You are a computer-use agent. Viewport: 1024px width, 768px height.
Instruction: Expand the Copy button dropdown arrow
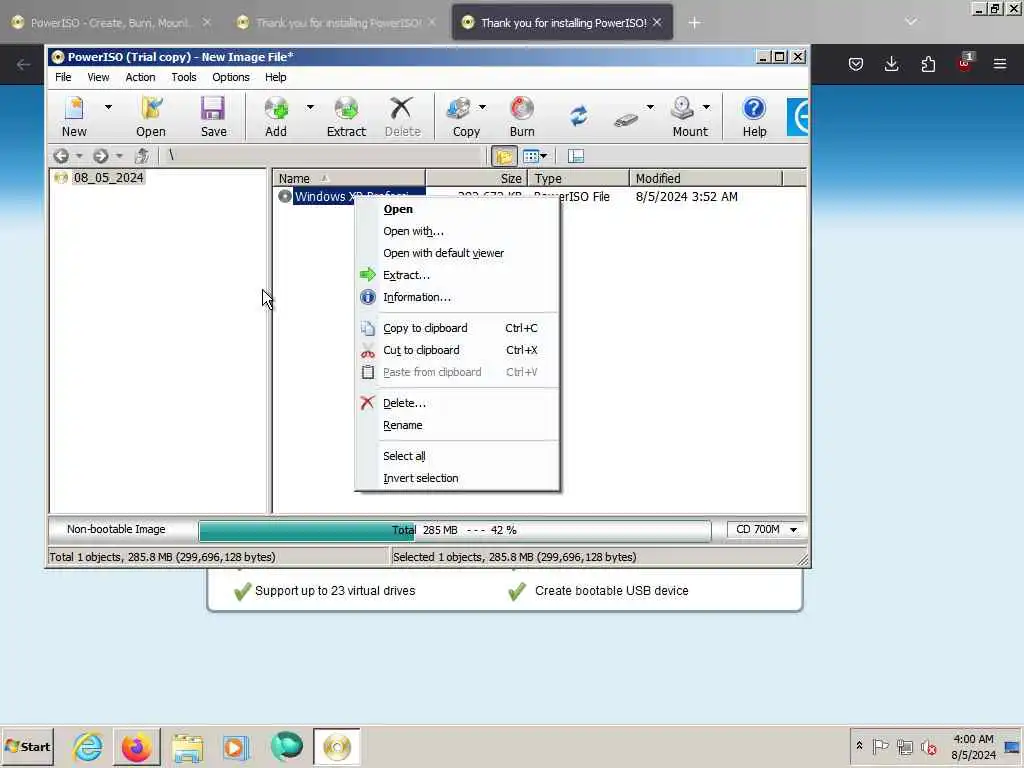tap(483, 107)
